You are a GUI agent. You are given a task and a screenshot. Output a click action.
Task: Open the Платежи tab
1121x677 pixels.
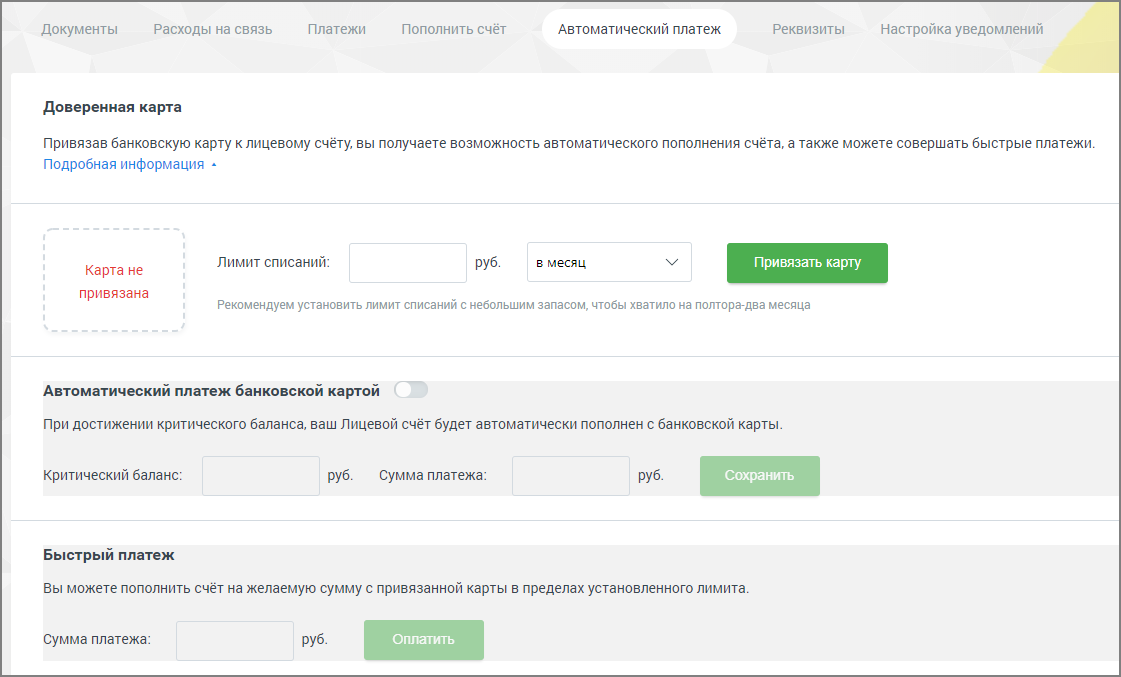(x=336, y=29)
